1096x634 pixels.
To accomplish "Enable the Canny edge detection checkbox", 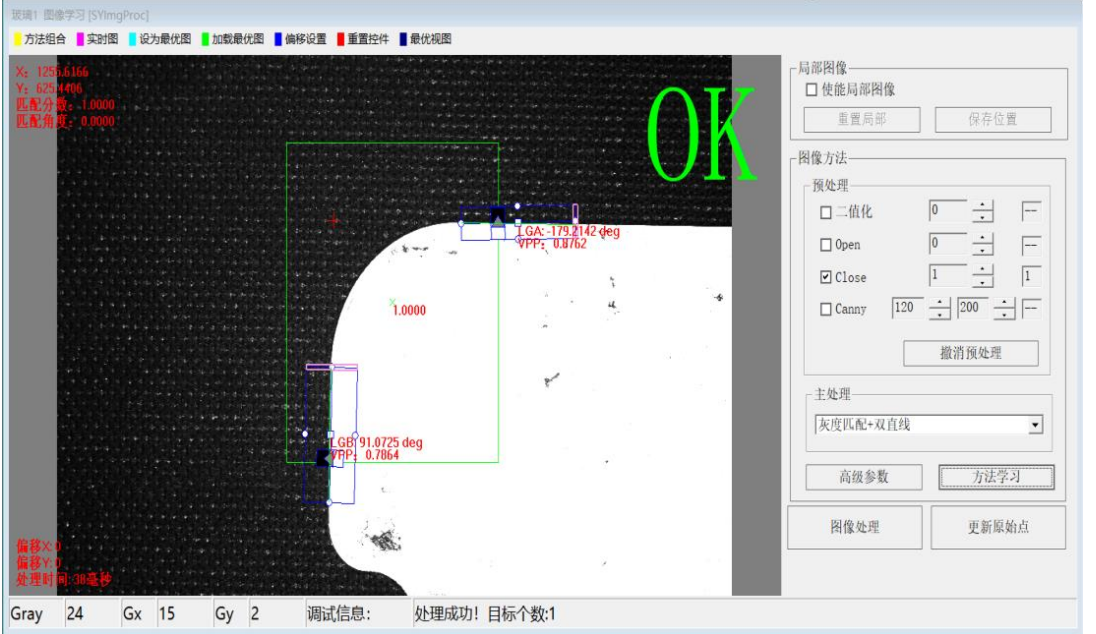I will click(x=826, y=309).
